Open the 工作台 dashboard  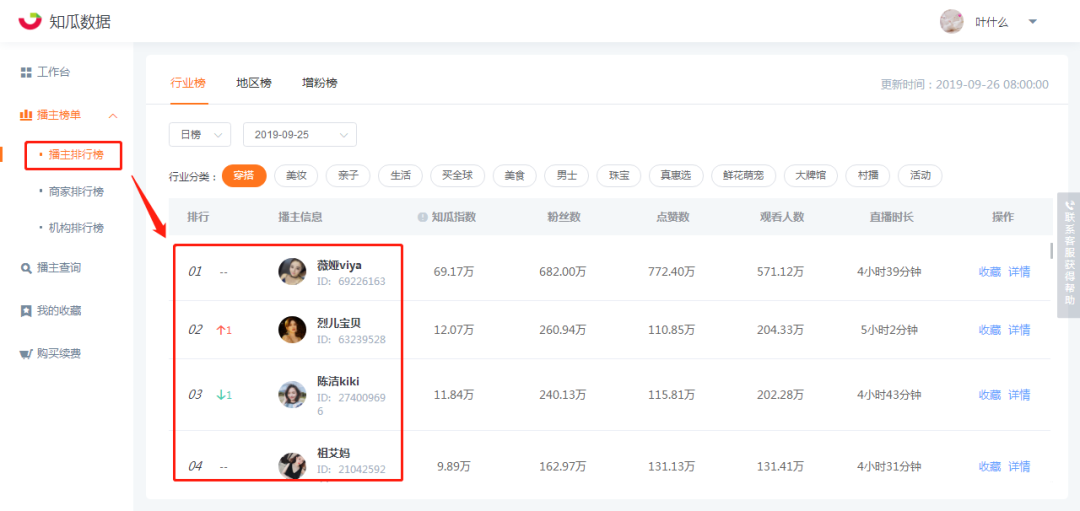45,72
